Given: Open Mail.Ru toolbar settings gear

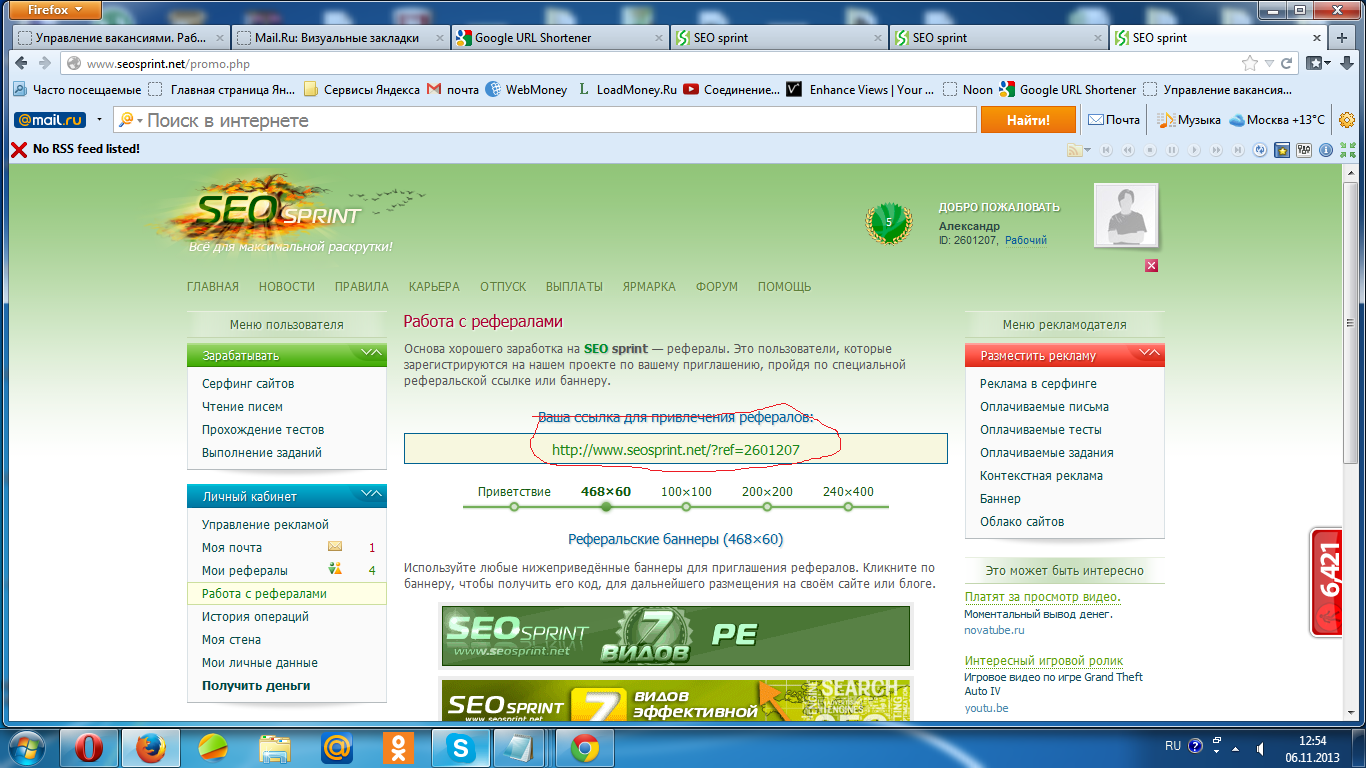Looking at the screenshot, I should (x=1346, y=120).
